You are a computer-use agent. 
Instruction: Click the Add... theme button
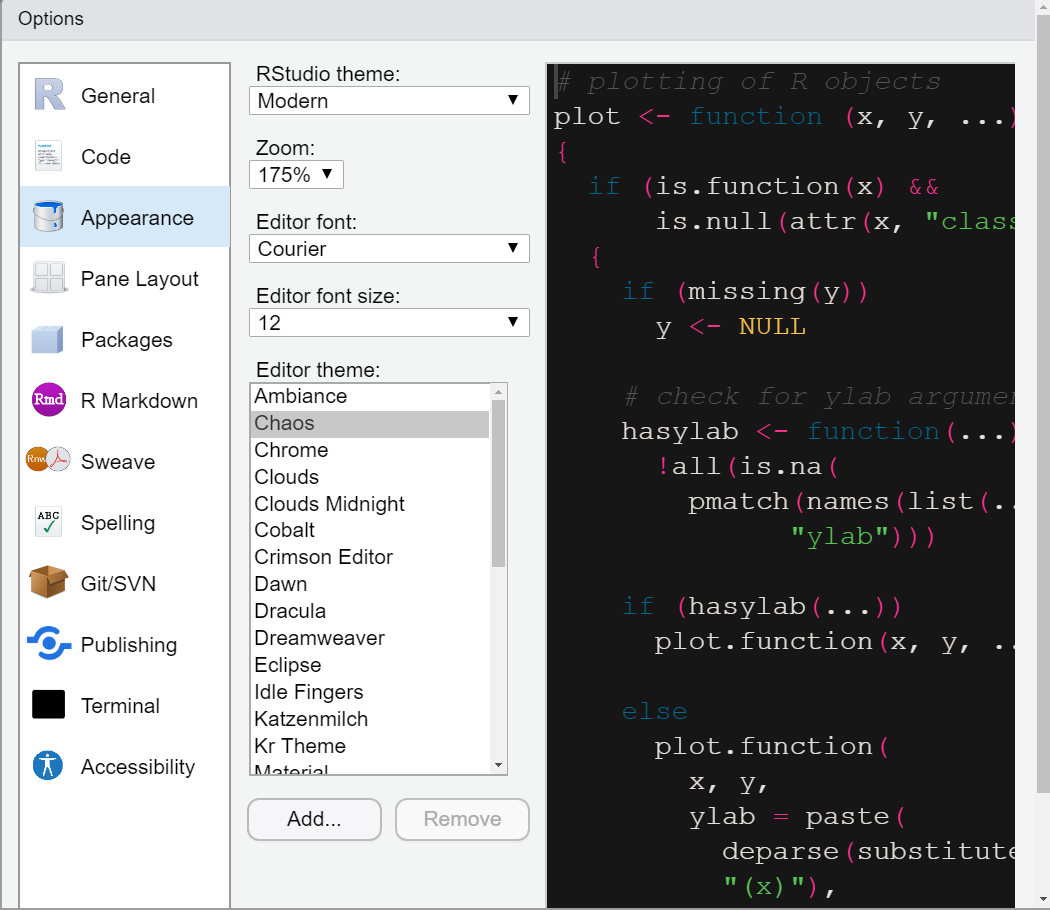(314, 819)
